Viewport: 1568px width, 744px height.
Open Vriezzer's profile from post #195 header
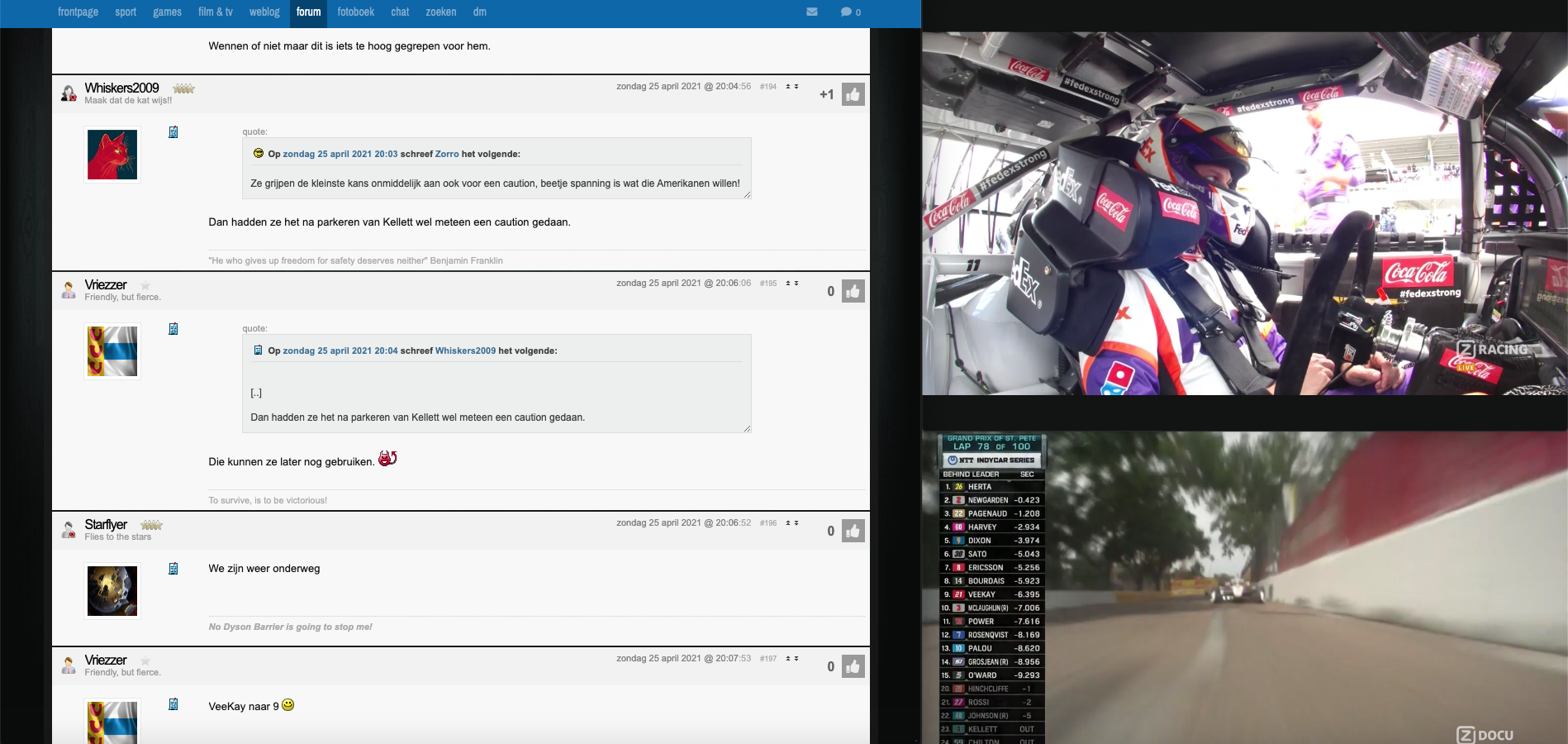[x=106, y=284]
